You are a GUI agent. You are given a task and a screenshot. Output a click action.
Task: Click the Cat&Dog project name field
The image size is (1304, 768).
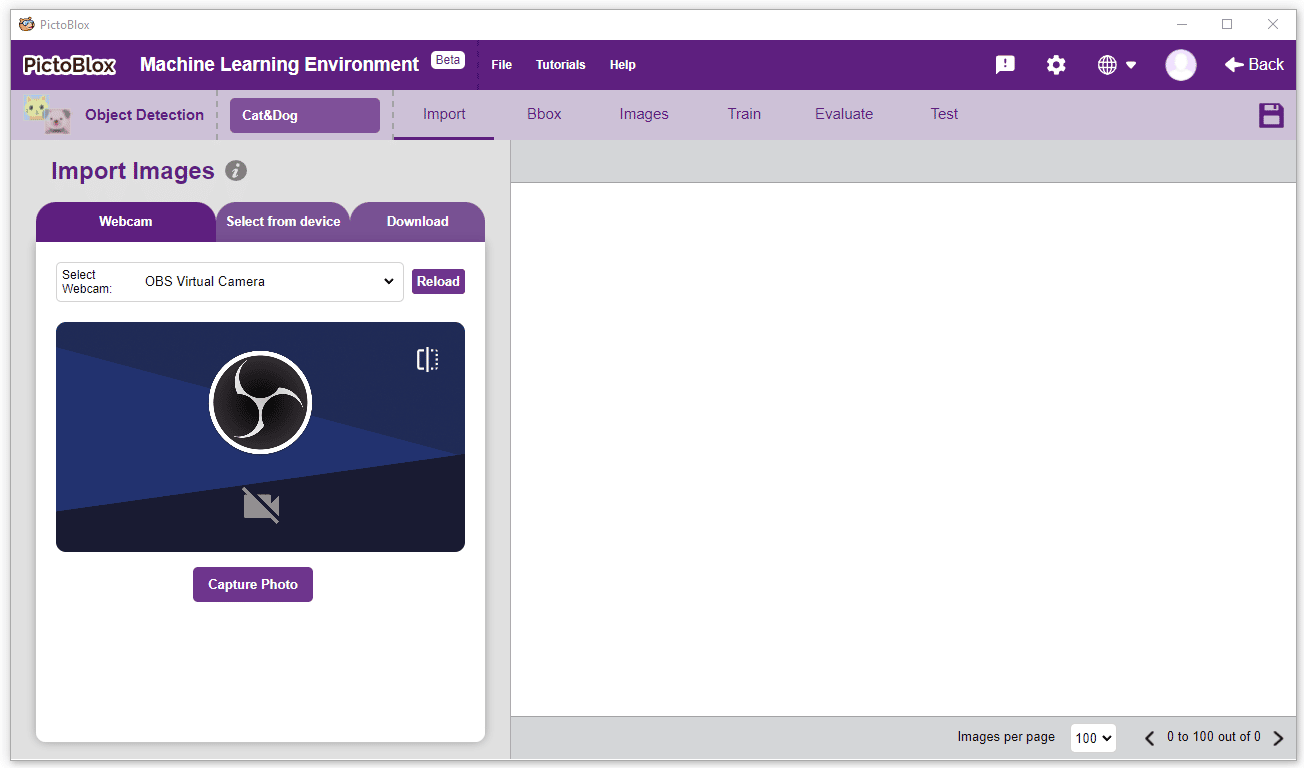(305, 115)
